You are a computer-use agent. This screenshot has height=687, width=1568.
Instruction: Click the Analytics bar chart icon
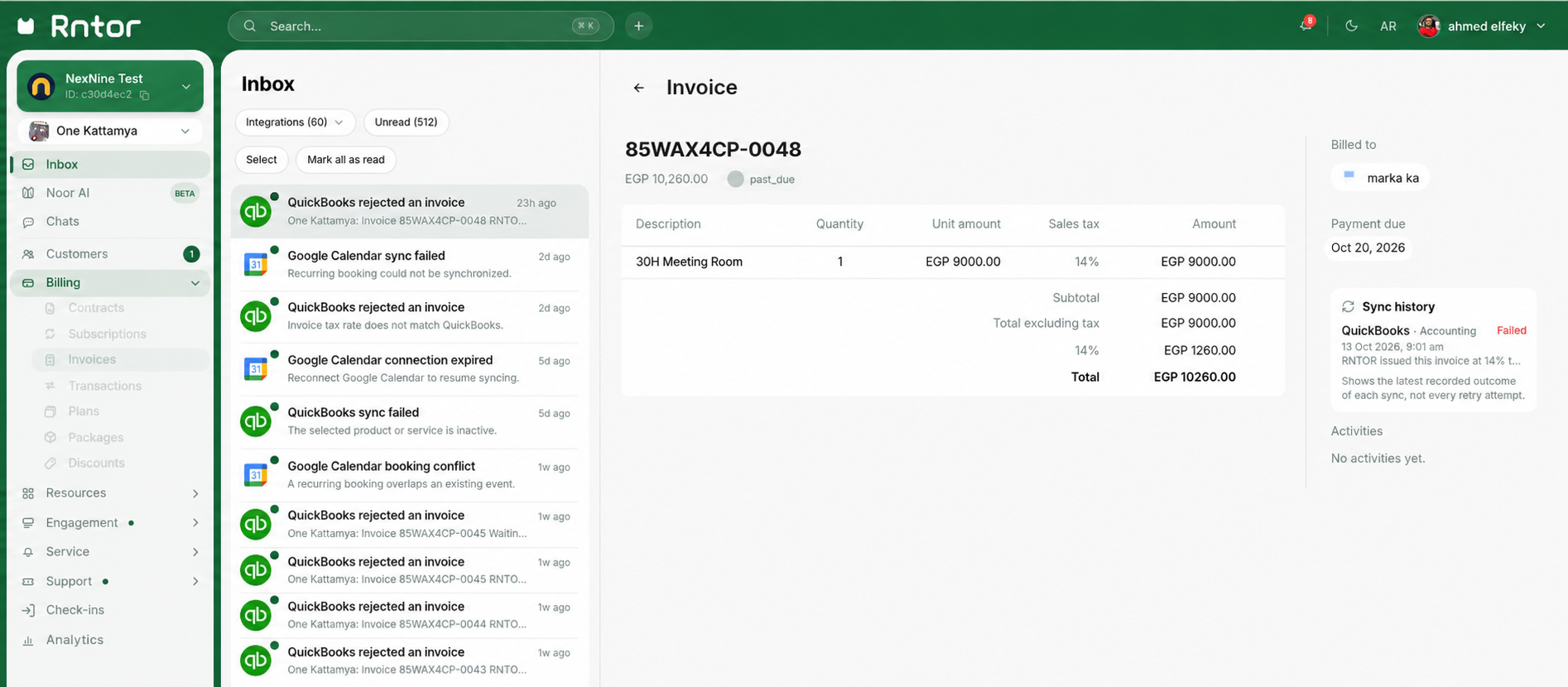coord(28,641)
